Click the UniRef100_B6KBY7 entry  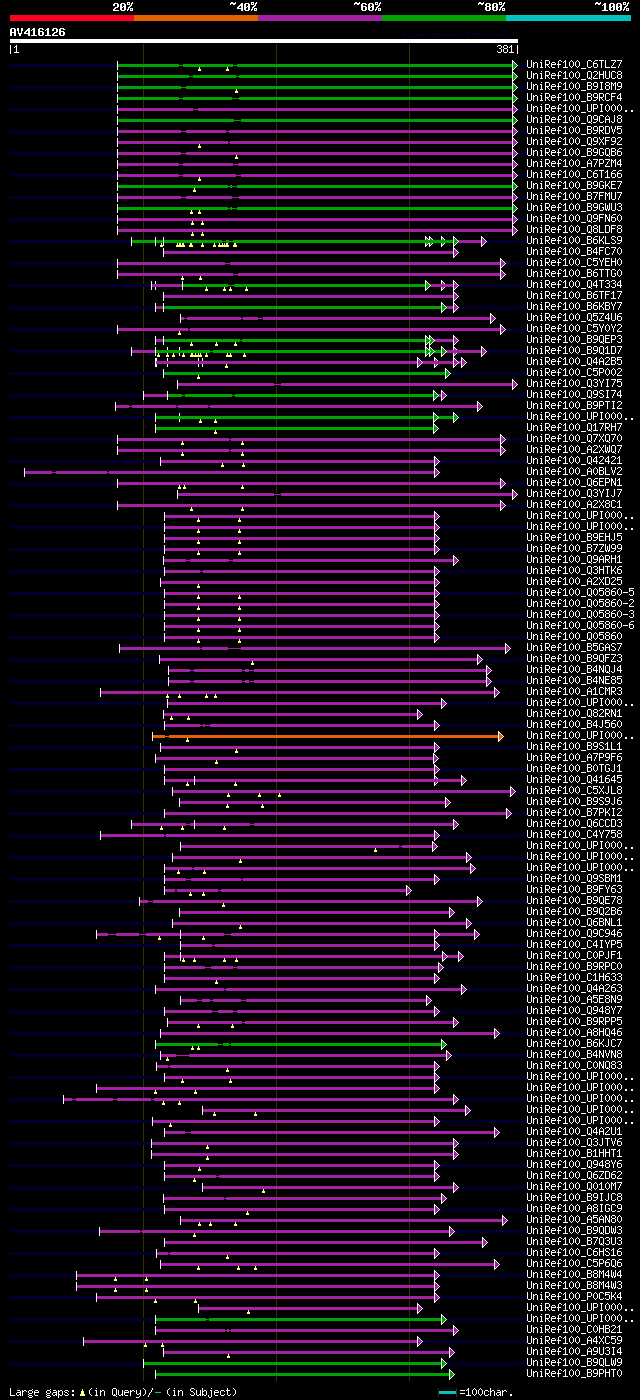point(576,307)
